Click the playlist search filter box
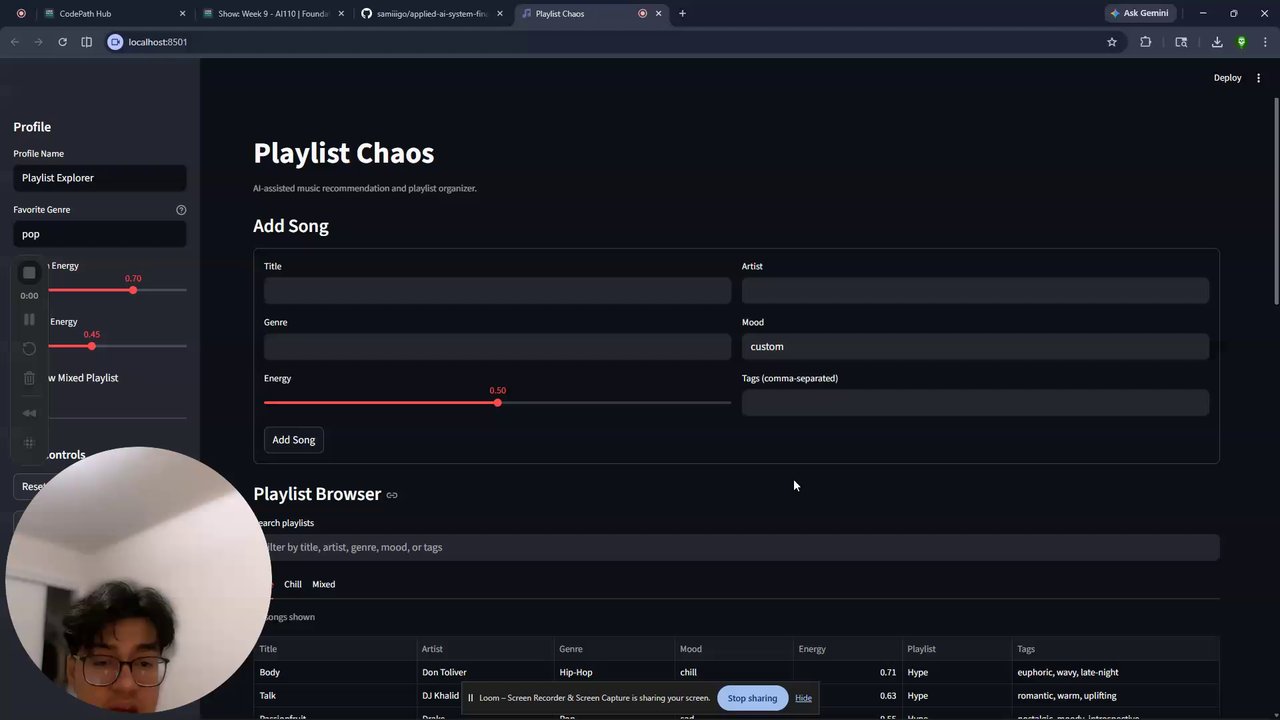The width and height of the screenshot is (1280, 720). [738, 547]
